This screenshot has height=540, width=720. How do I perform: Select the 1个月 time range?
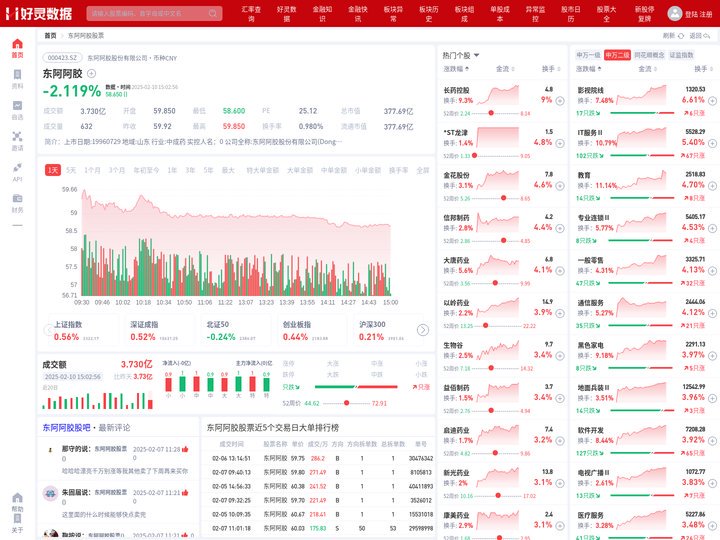[x=92, y=170]
